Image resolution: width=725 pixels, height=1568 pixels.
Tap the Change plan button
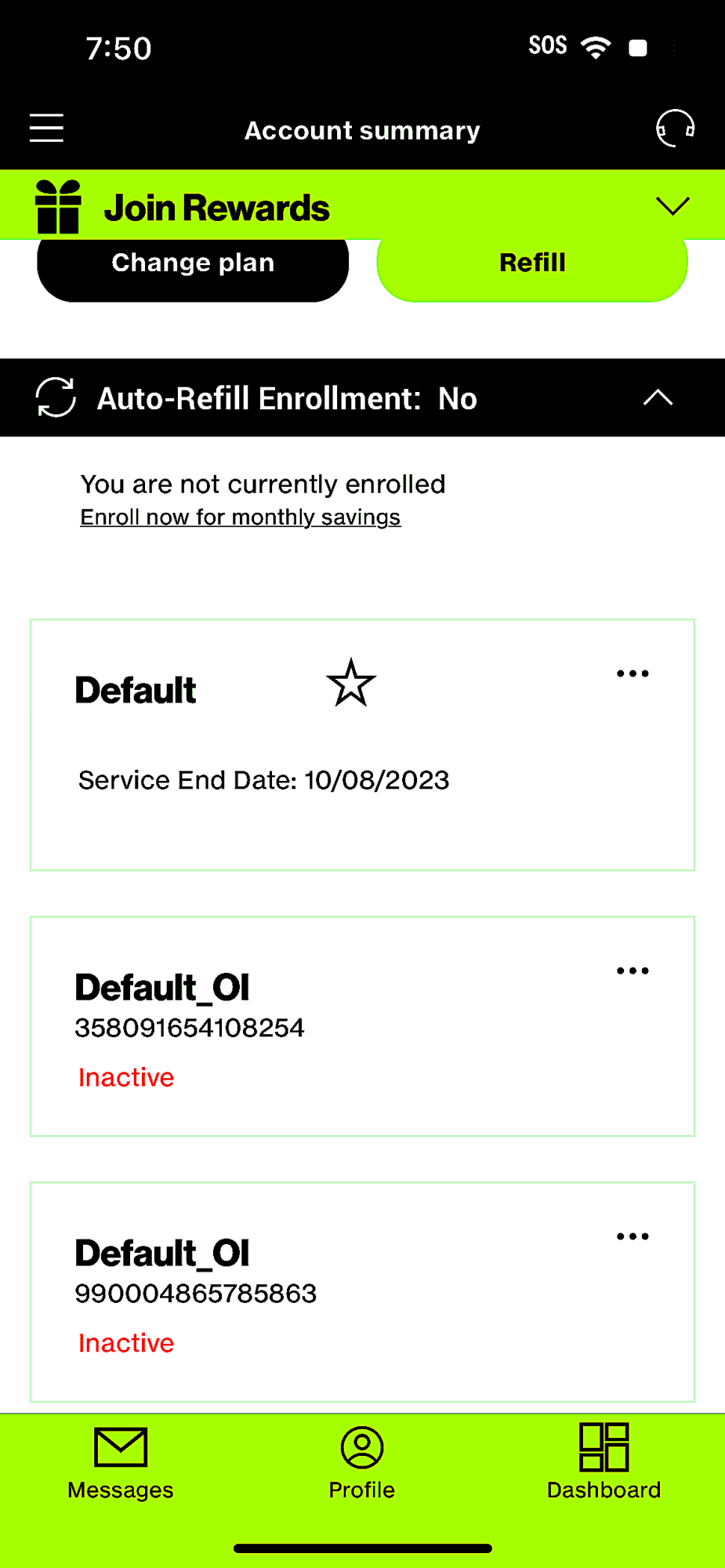[x=193, y=263]
